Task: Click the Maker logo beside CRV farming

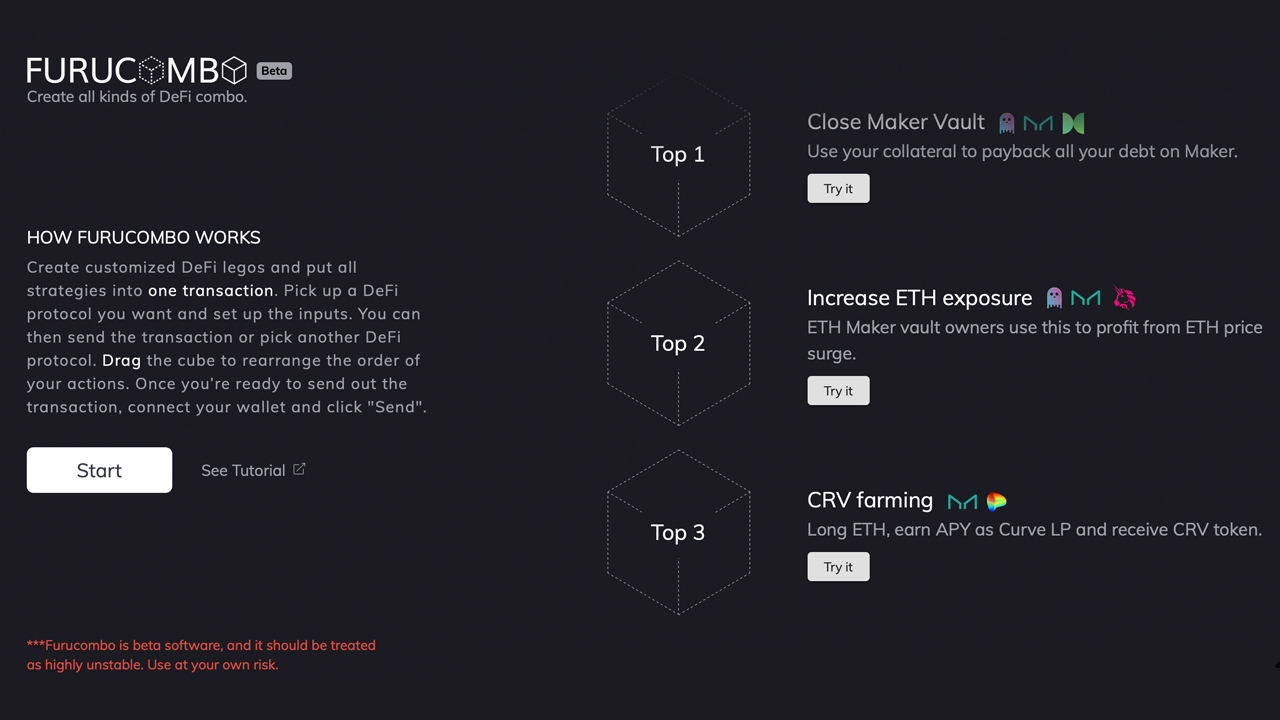Action: point(962,501)
